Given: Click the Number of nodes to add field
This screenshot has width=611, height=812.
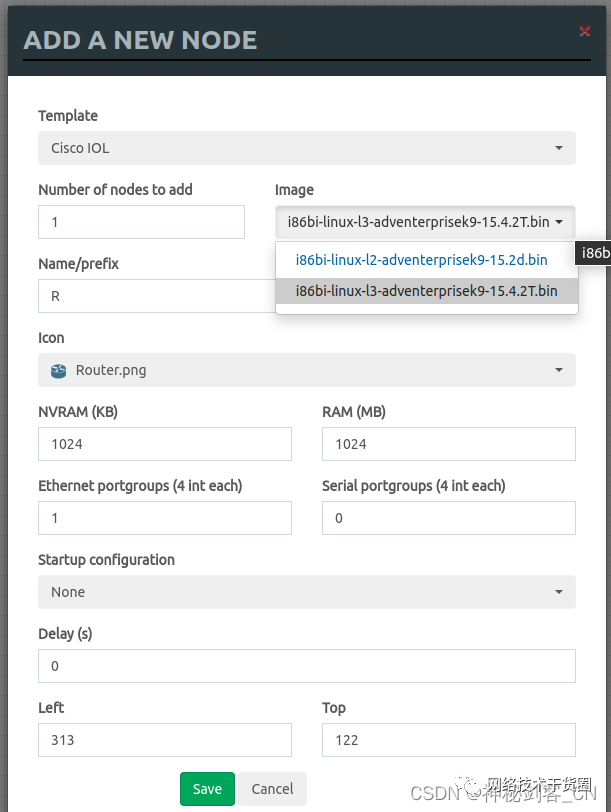Looking at the screenshot, I should (141, 222).
